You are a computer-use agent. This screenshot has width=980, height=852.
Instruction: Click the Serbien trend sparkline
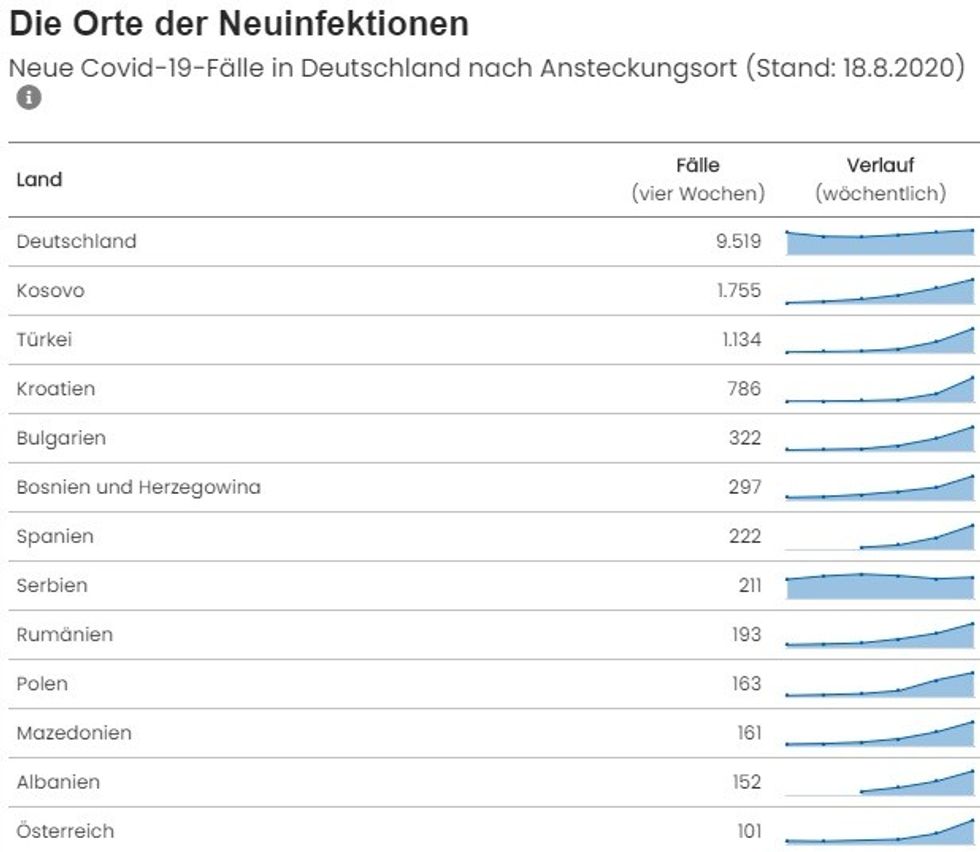click(x=880, y=586)
